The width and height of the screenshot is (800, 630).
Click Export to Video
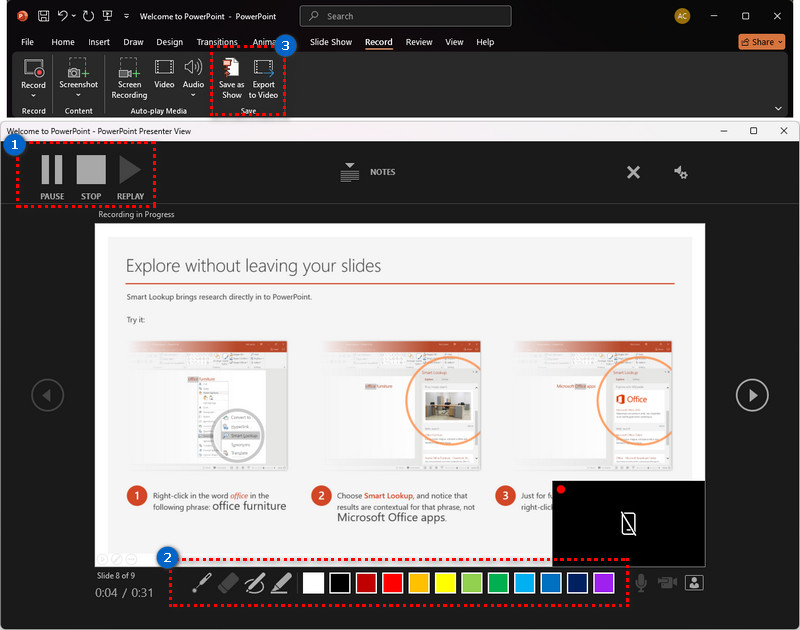pos(263,78)
